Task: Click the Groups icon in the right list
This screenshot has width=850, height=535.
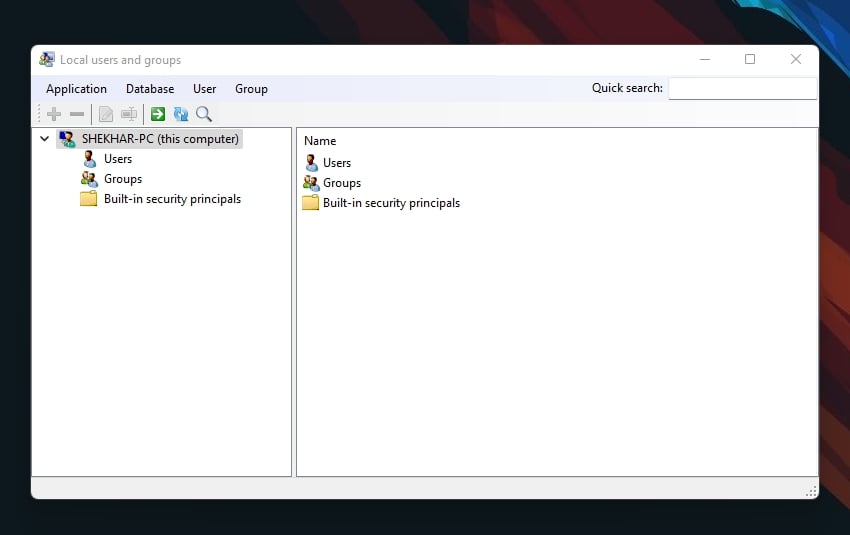Action: tap(311, 183)
